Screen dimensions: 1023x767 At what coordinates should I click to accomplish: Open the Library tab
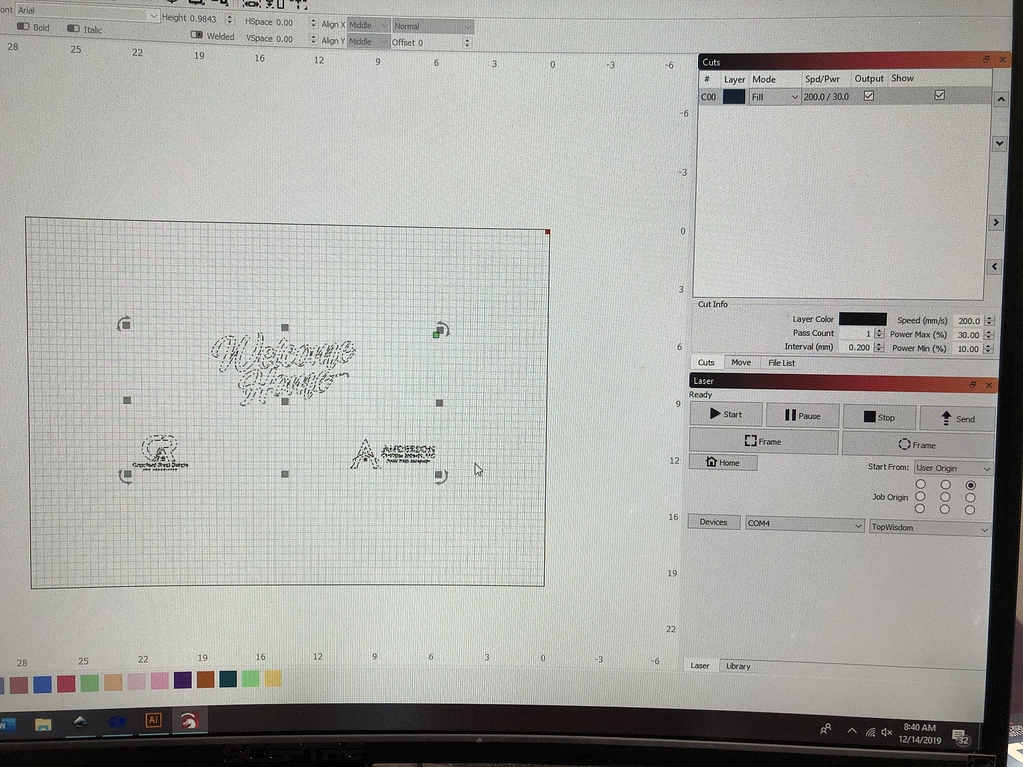(738, 666)
